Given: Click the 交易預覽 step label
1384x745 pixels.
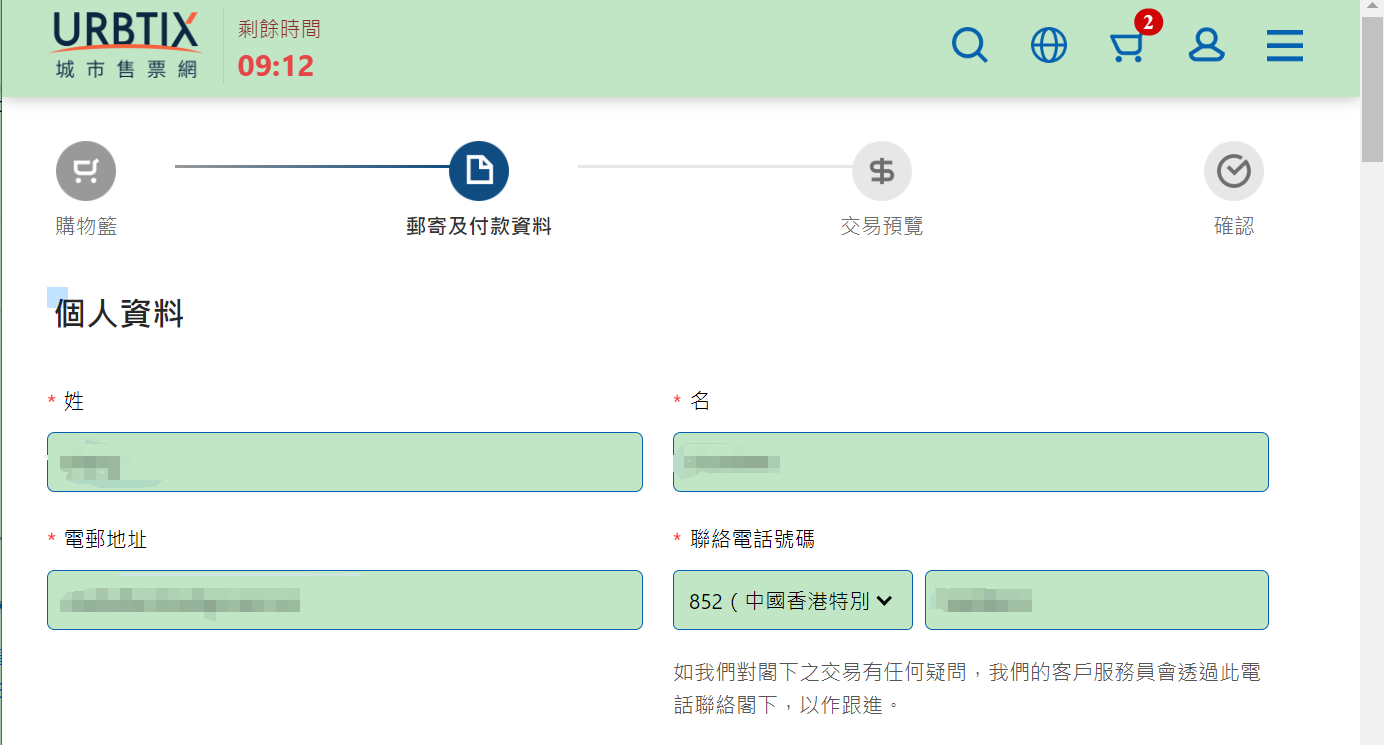Looking at the screenshot, I should (x=881, y=226).
